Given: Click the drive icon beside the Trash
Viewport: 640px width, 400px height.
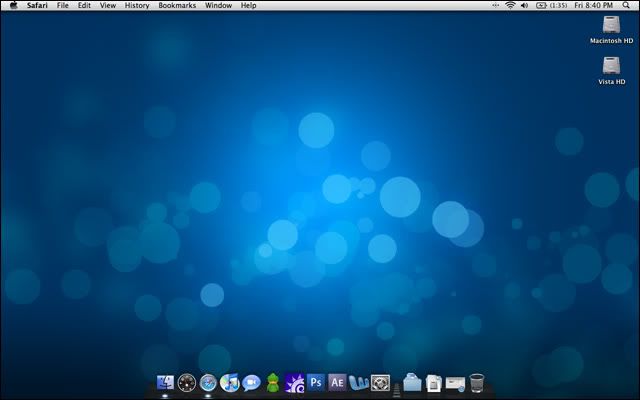Looking at the screenshot, I should click(455, 384).
